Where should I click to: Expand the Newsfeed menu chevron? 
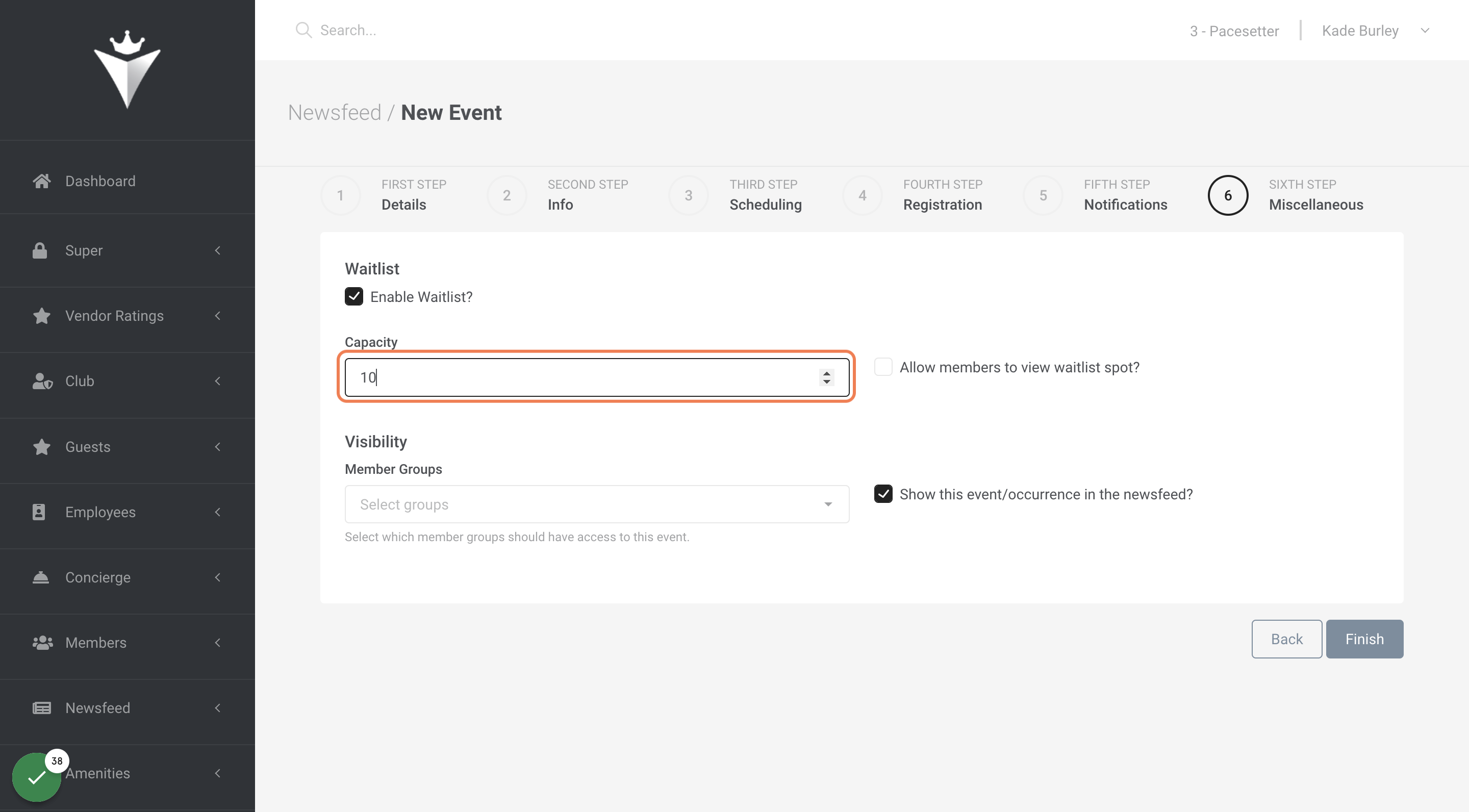click(217, 707)
